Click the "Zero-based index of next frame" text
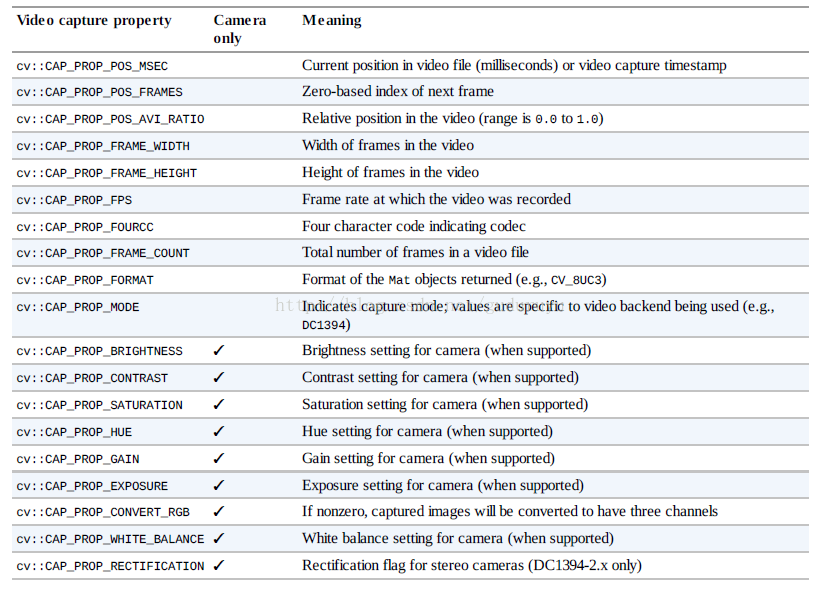The image size is (821, 589). pos(397,92)
